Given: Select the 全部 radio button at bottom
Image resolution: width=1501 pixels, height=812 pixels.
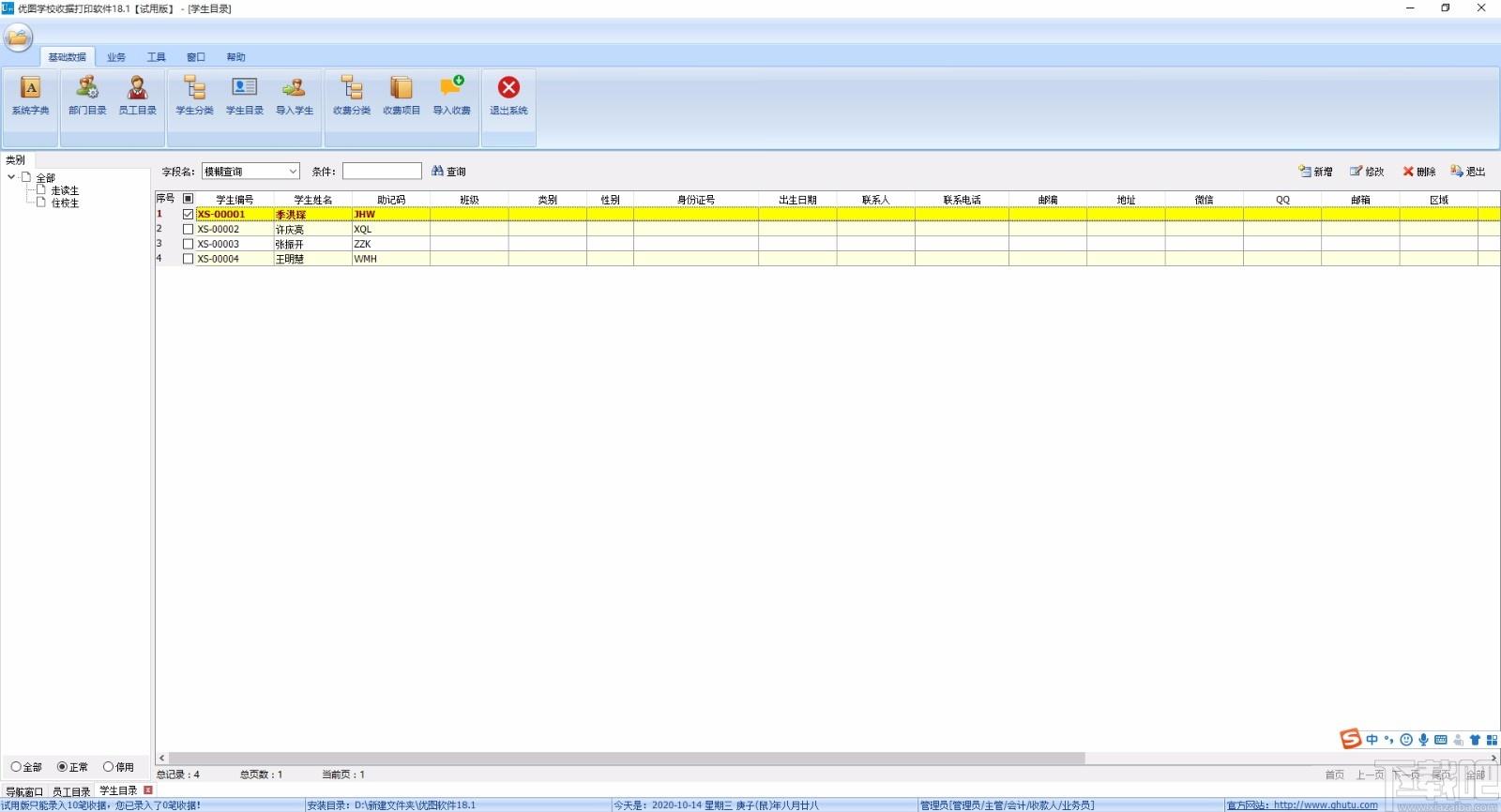Looking at the screenshot, I should click(16, 767).
